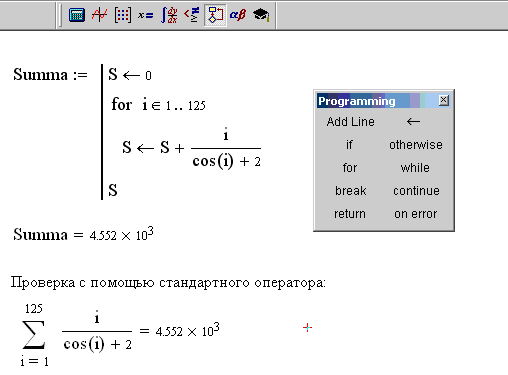Click the summation sigma symbol
The width and height of the screenshot is (508, 375).
point(33,334)
